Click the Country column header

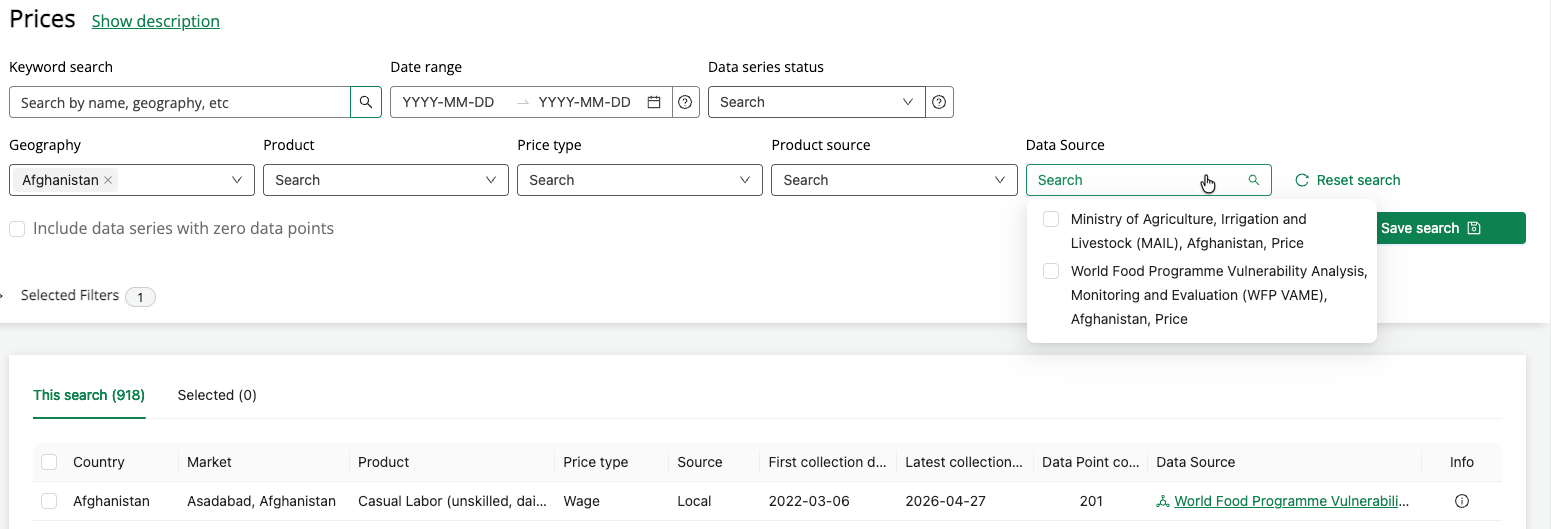99,462
